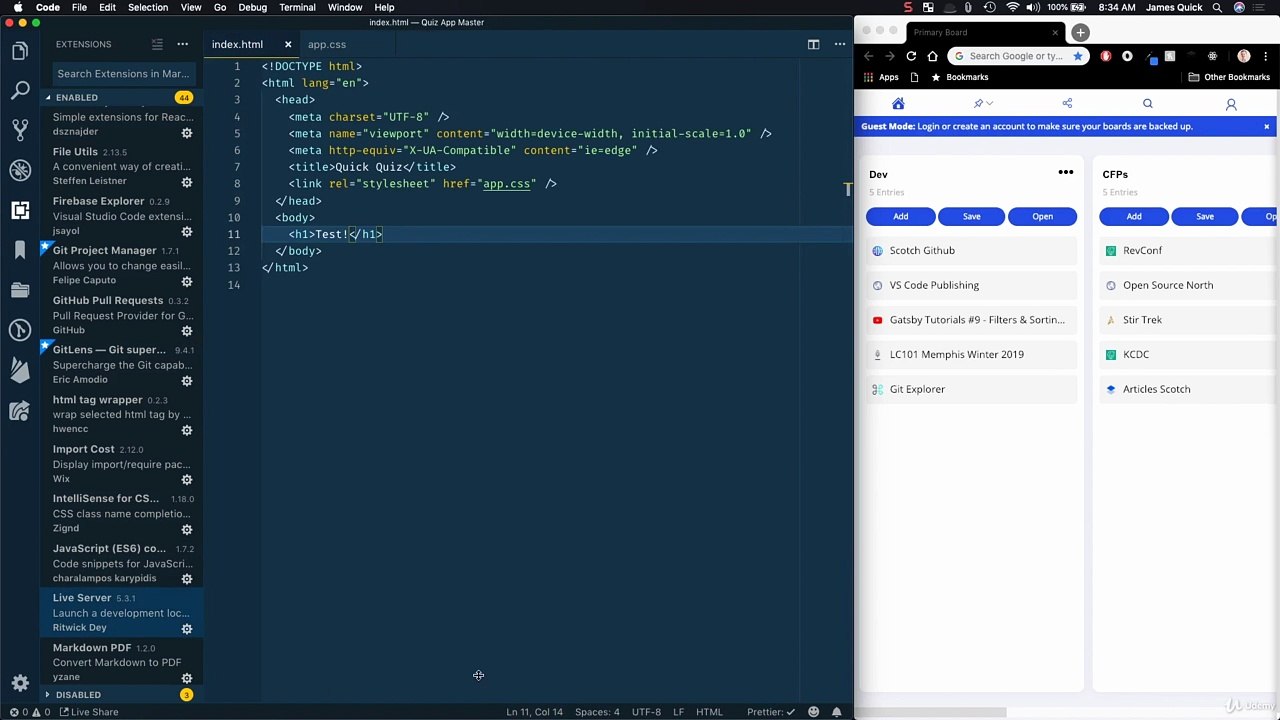
Task: Open the Dev column three-dot menu
Action: (1066, 173)
